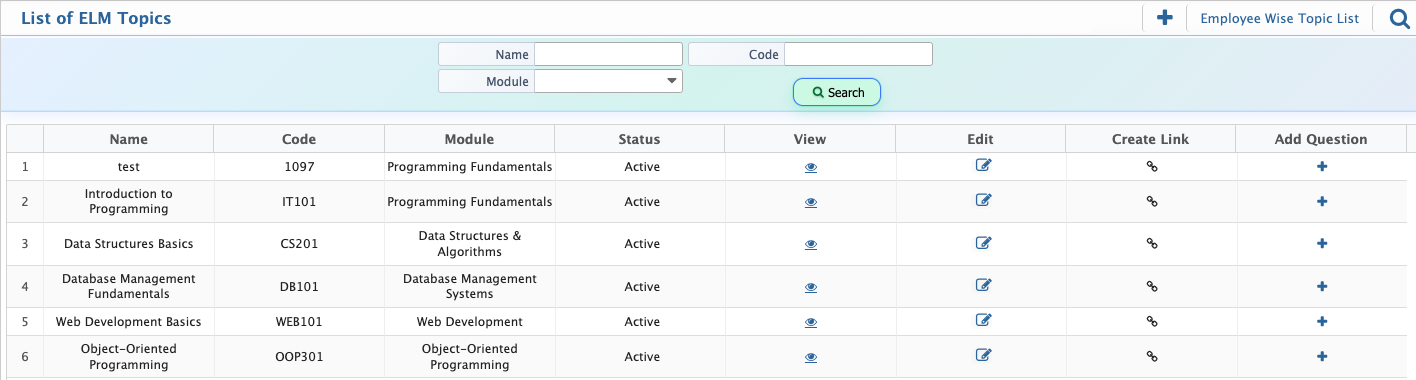This screenshot has height=380, width=1416.
Task: Click the plus icon to add new topic
Action: 1164,18
